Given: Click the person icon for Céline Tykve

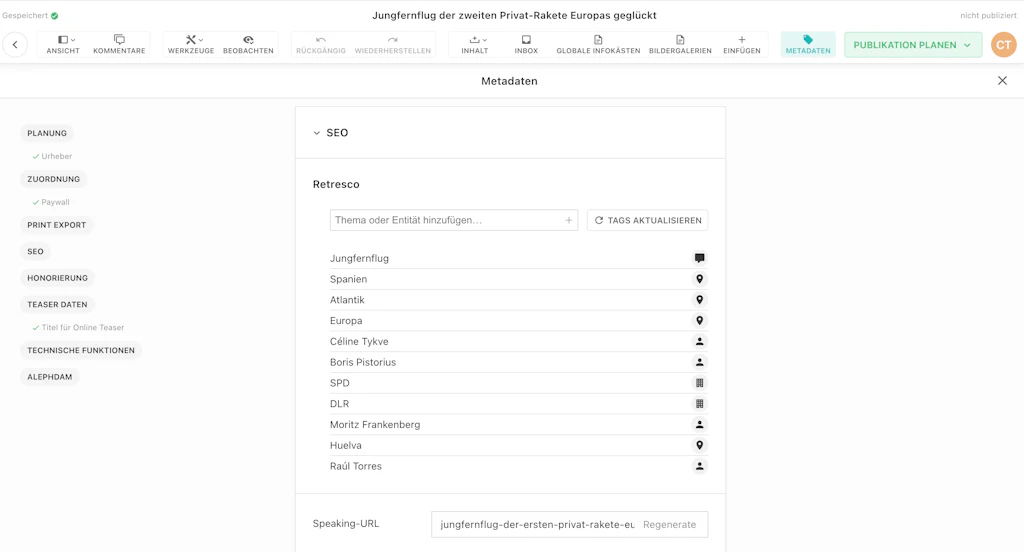Looking at the screenshot, I should pyautogui.click(x=699, y=341).
